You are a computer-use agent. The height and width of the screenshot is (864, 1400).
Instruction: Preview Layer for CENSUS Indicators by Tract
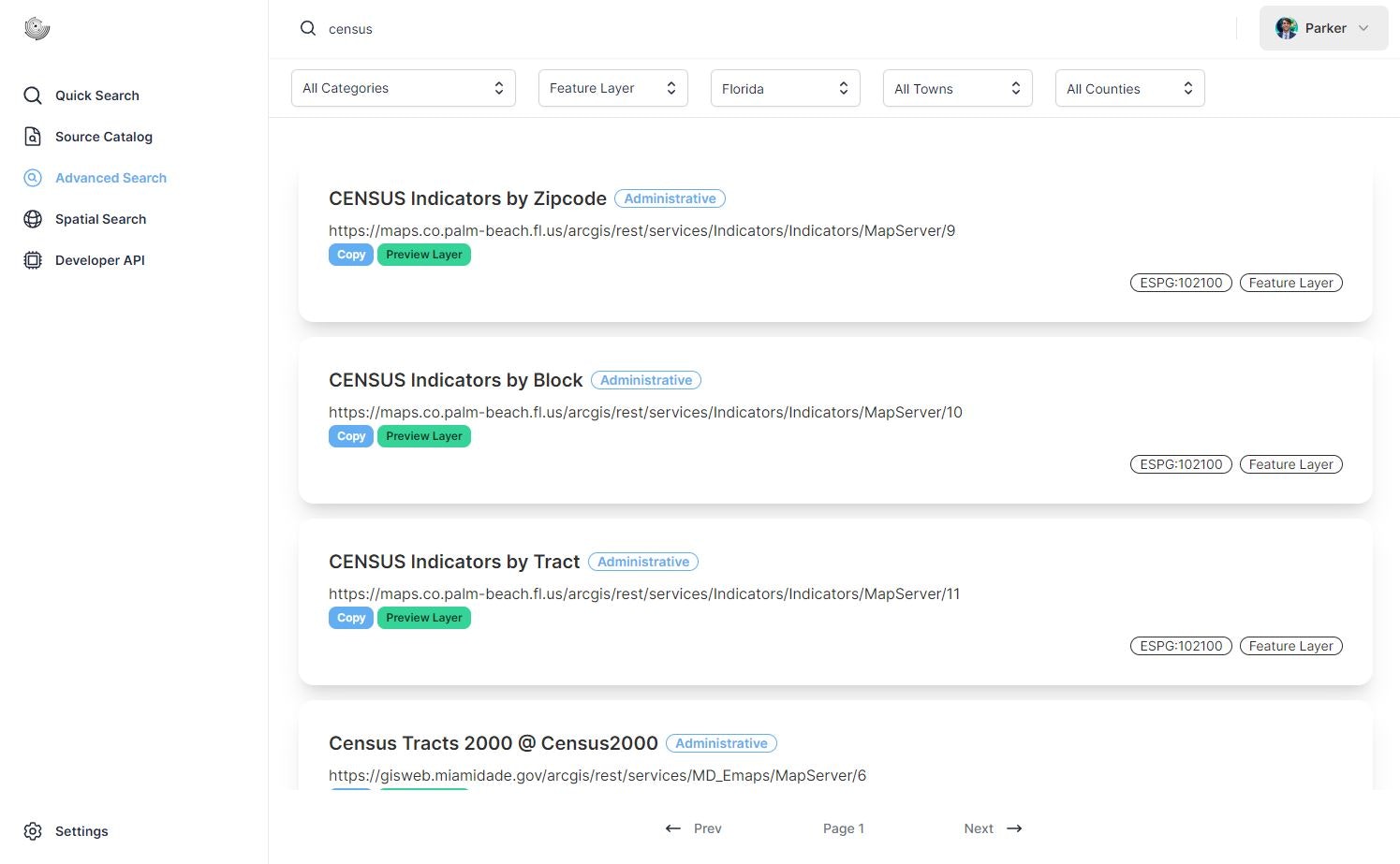click(424, 618)
